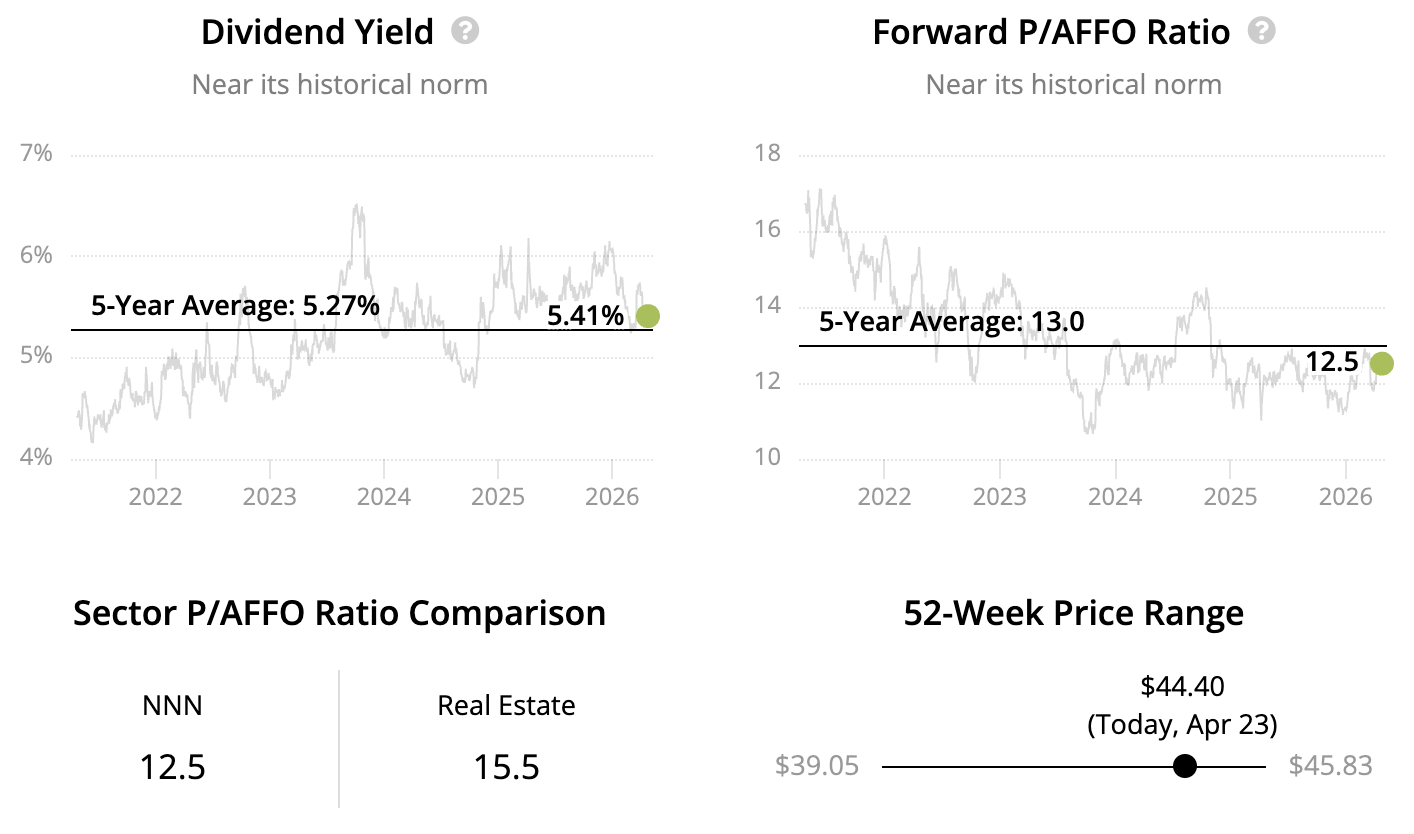
Task: Click the Real Estate sector label
Action: pos(506,706)
